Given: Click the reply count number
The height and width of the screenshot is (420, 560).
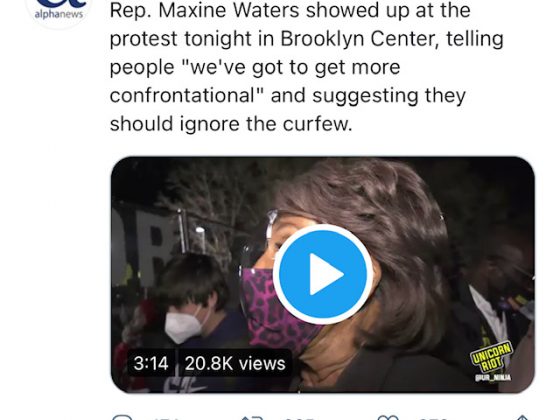Looking at the screenshot, I should (164, 418).
